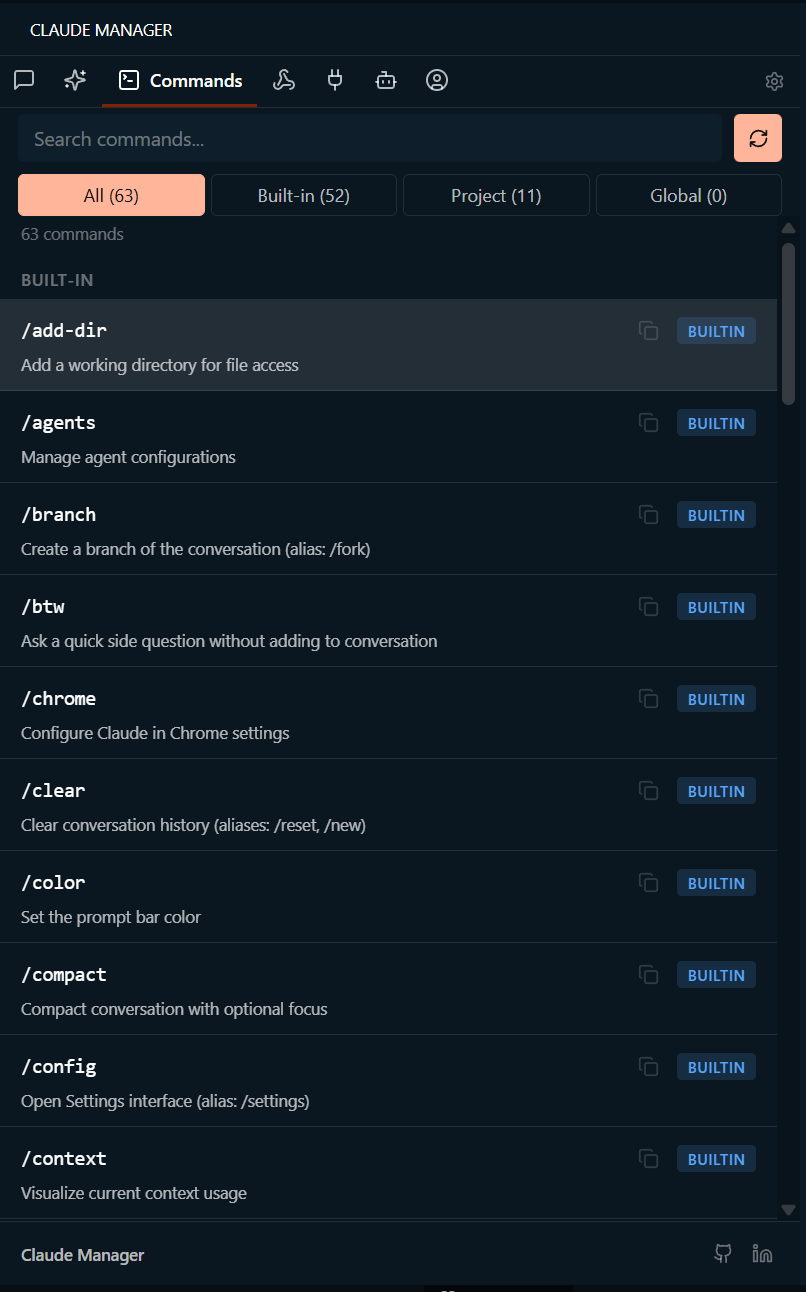The image size is (806, 1292).
Task: Switch to the Commands tab
Action: [x=179, y=80]
